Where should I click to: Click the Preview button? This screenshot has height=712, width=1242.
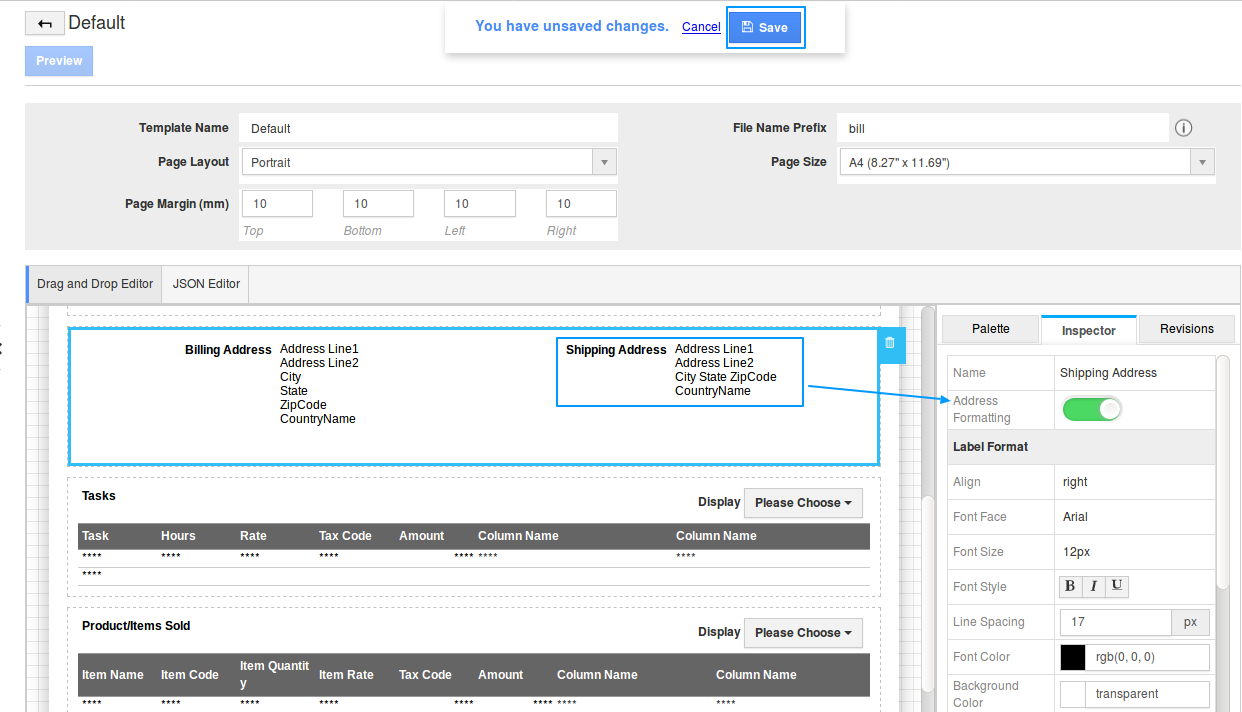(59, 61)
